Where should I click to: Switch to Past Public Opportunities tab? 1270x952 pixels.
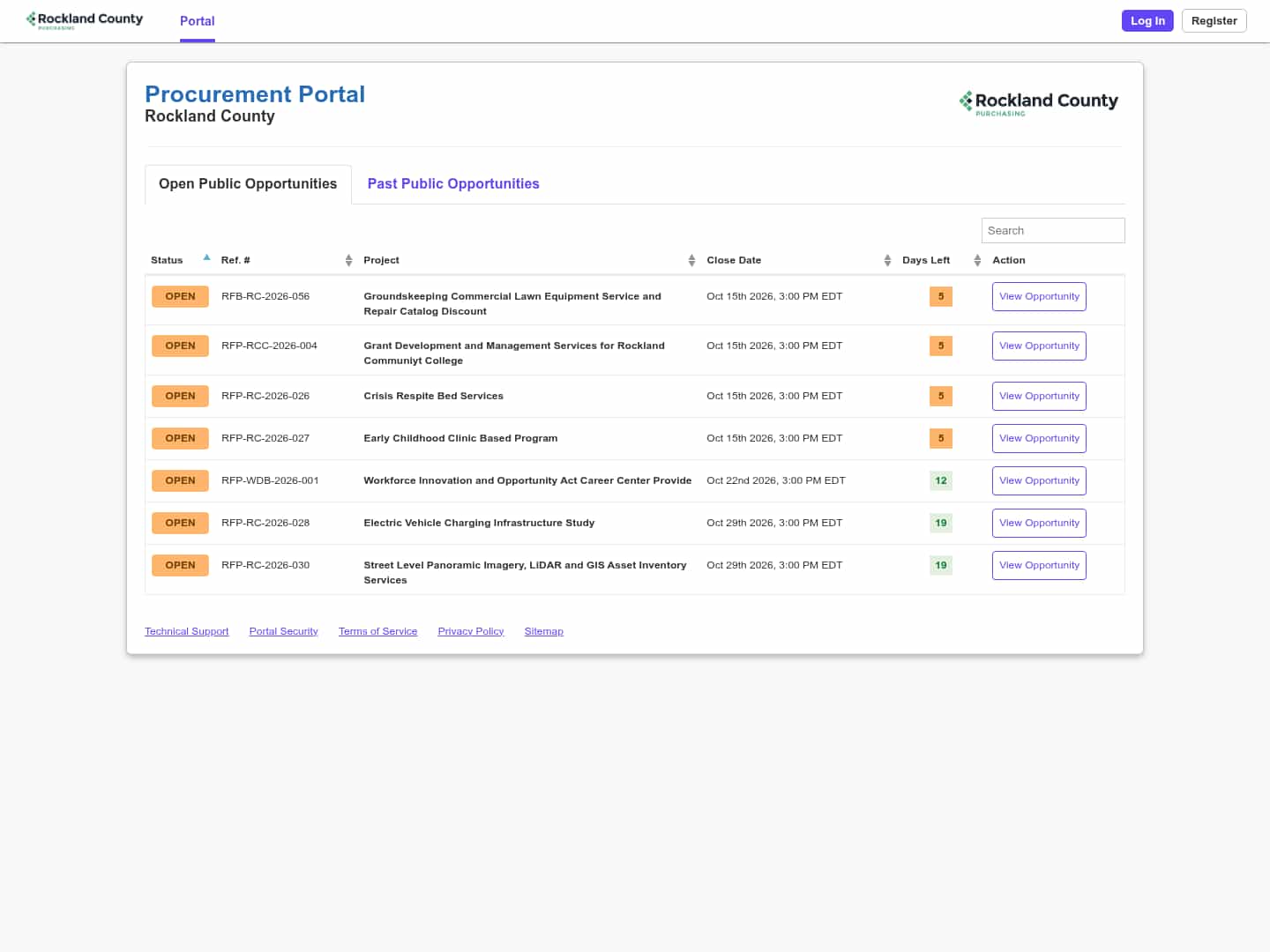[453, 184]
